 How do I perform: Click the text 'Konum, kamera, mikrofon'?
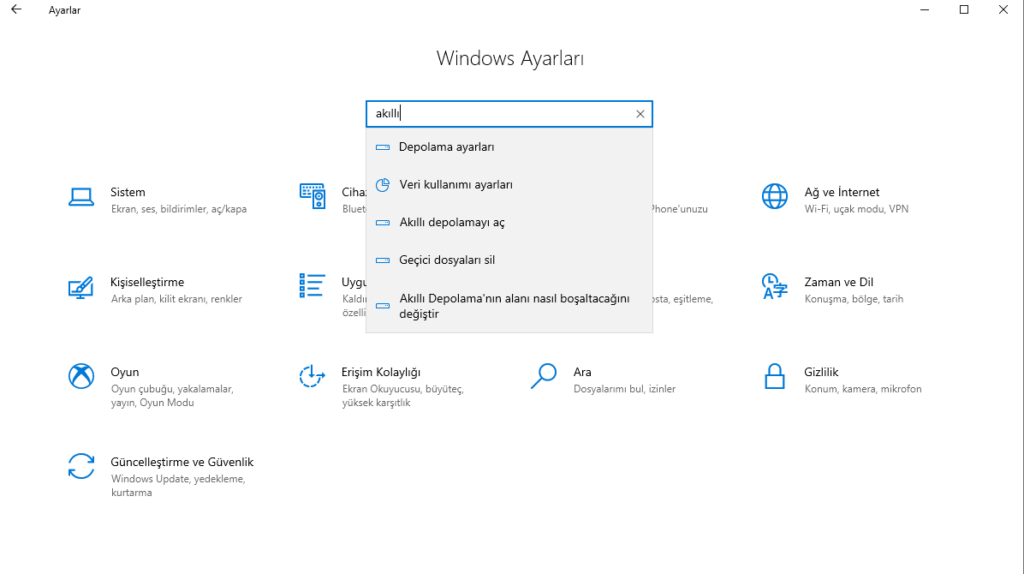863,389
